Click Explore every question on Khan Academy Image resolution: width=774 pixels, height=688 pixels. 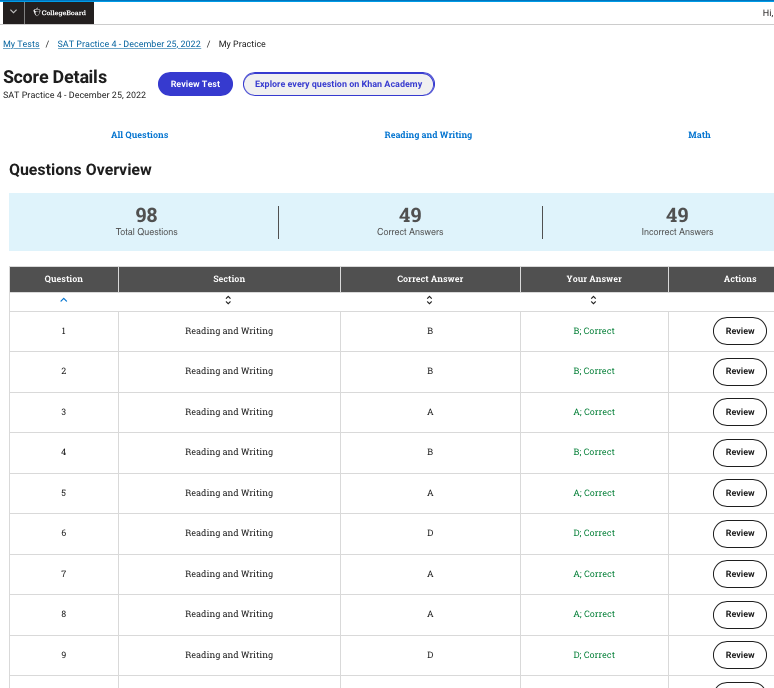pos(339,84)
